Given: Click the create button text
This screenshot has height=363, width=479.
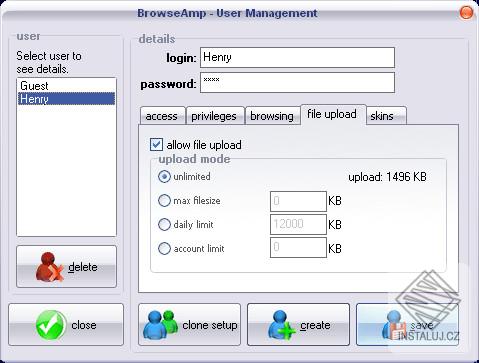Looking at the screenshot, I should point(315,325).
